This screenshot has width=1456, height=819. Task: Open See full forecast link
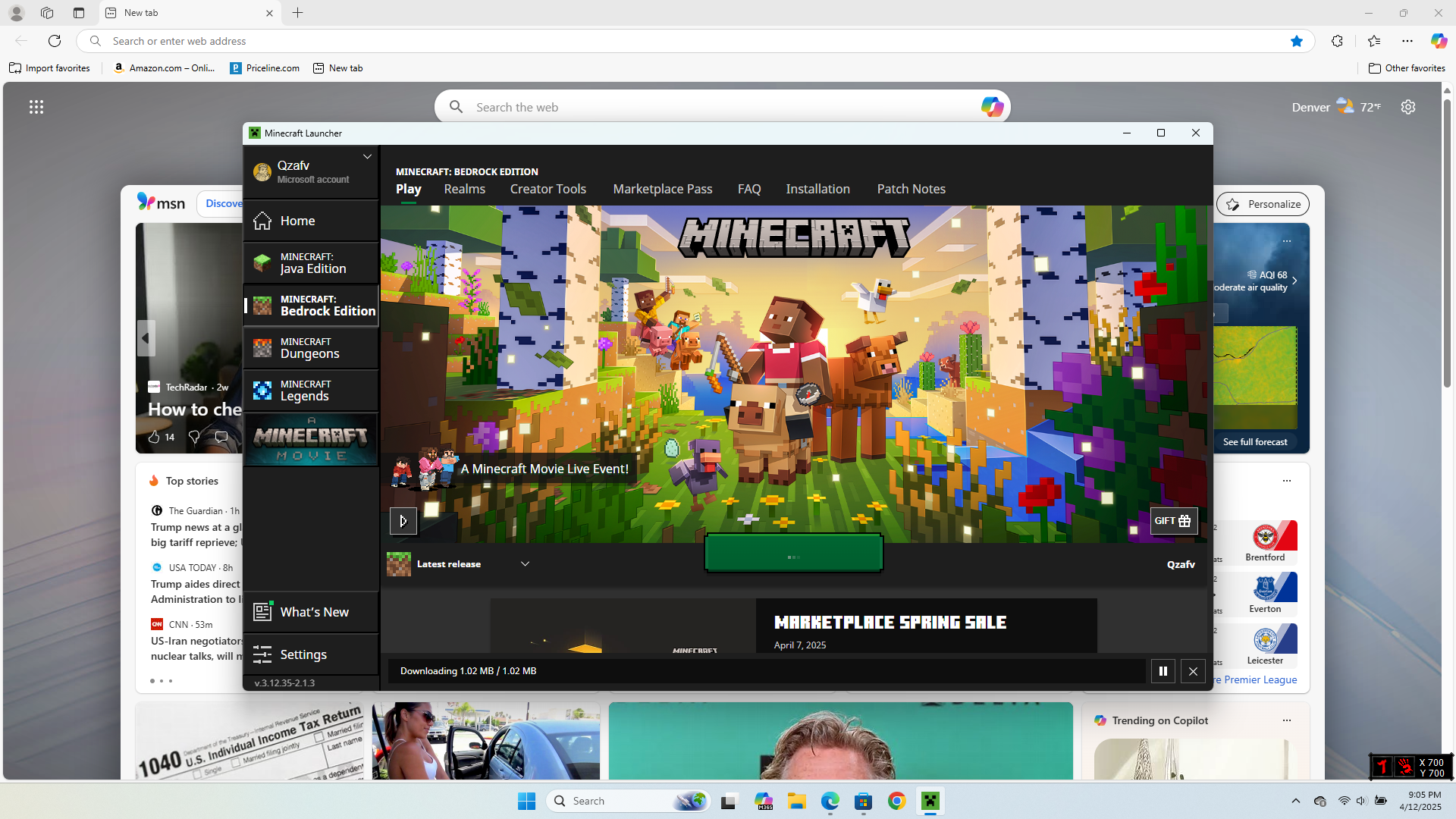pyautogui.click(x=1254, y=442)
